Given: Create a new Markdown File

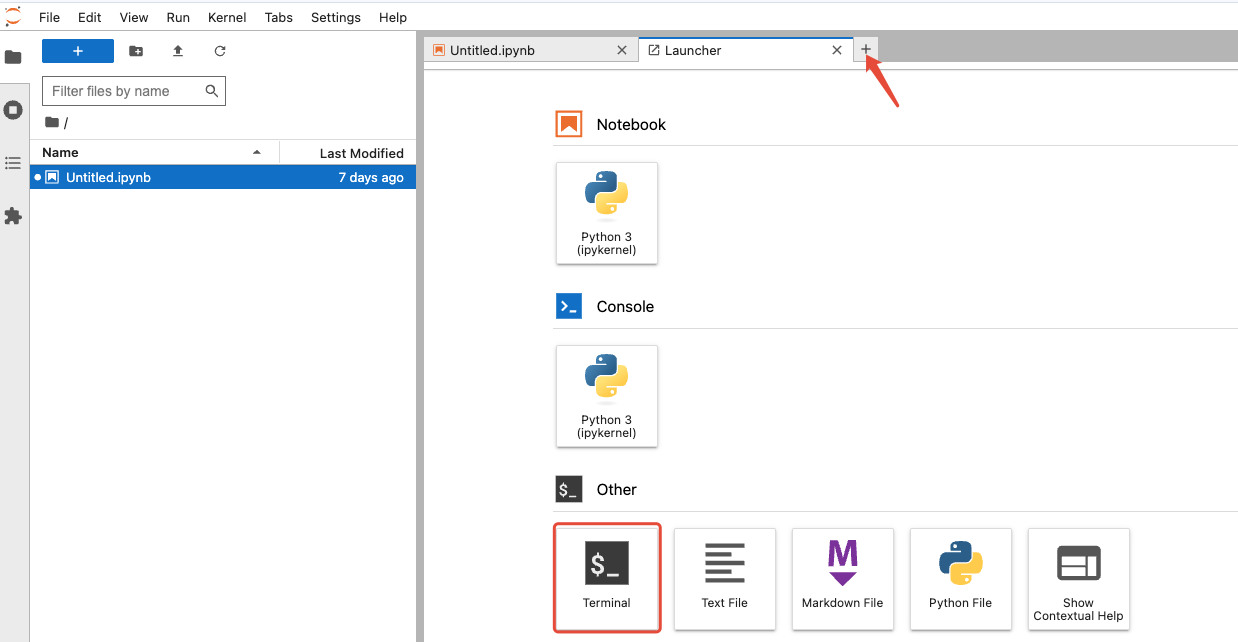Looking at the screenshot, I should (x=843, y=579).
